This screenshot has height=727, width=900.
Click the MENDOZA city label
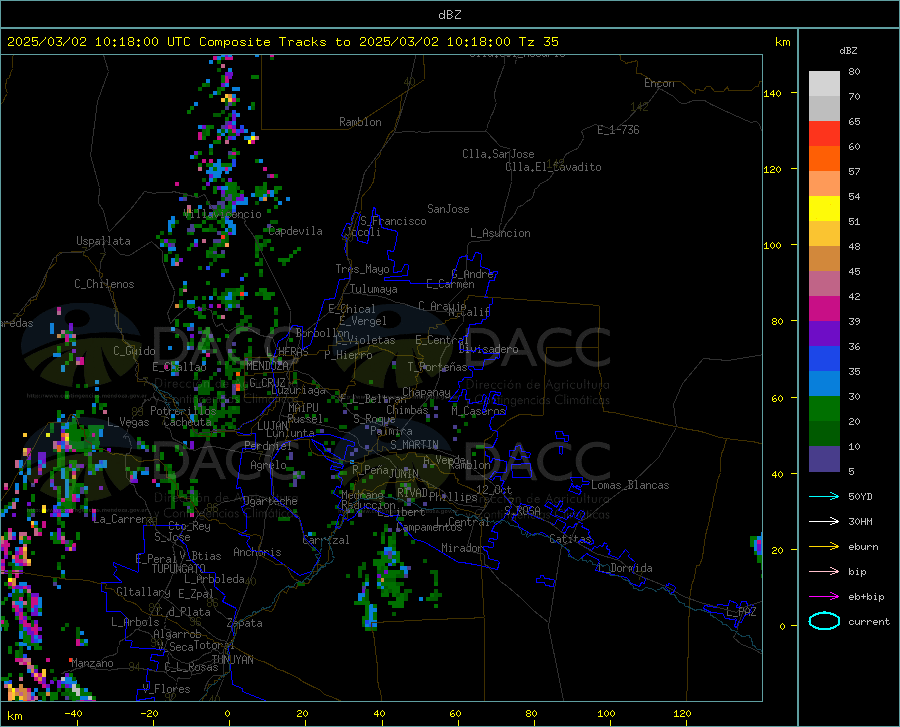267,366
